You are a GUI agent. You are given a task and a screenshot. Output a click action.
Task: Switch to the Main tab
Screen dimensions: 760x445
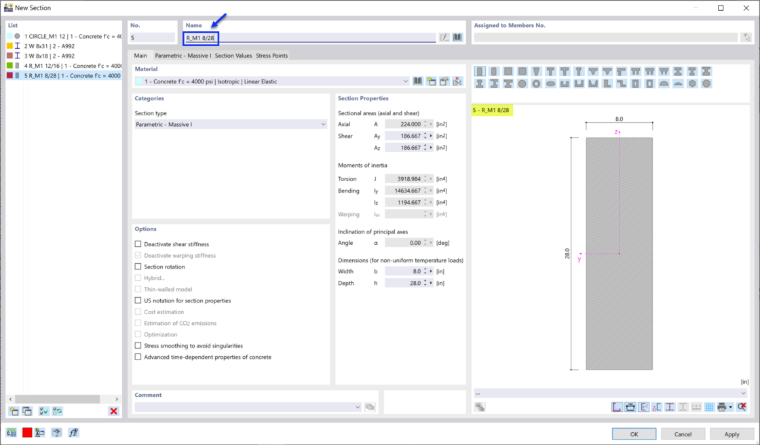tap(141, 56)
